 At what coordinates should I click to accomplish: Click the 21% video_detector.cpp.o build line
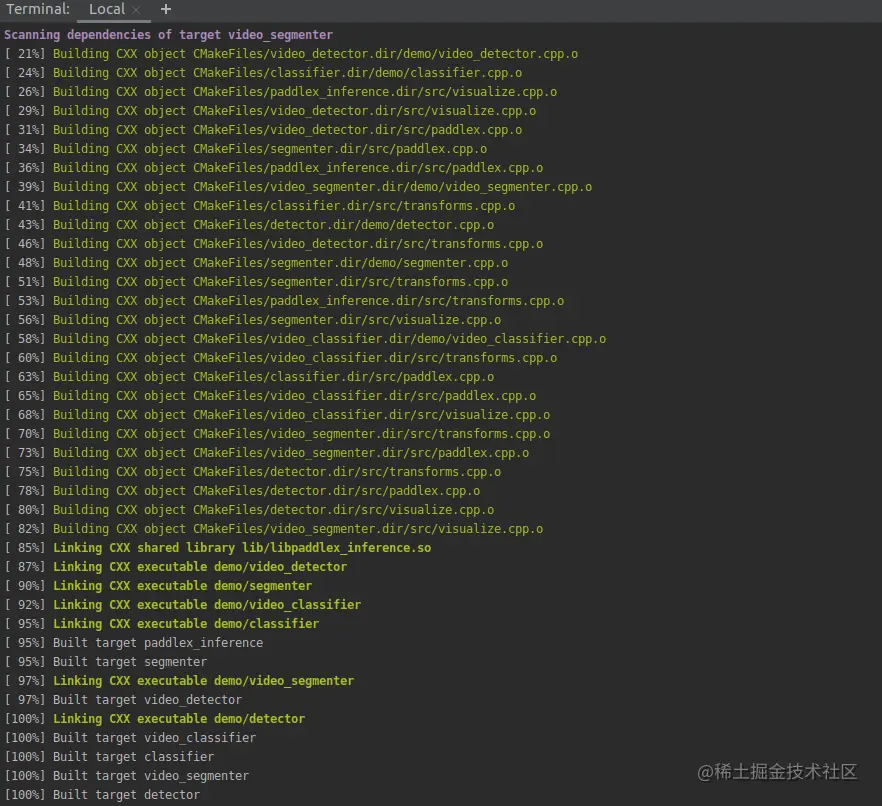291,54
